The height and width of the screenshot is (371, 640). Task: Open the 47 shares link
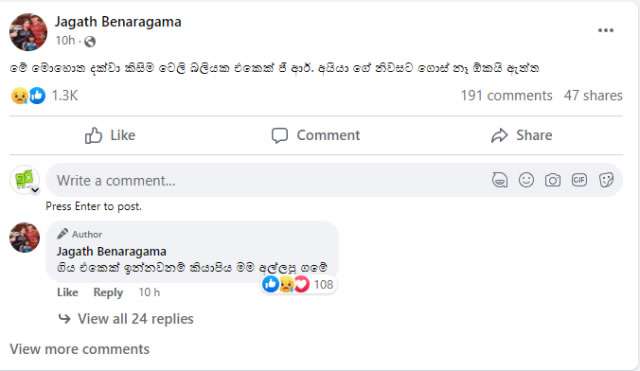coord(593,96)
